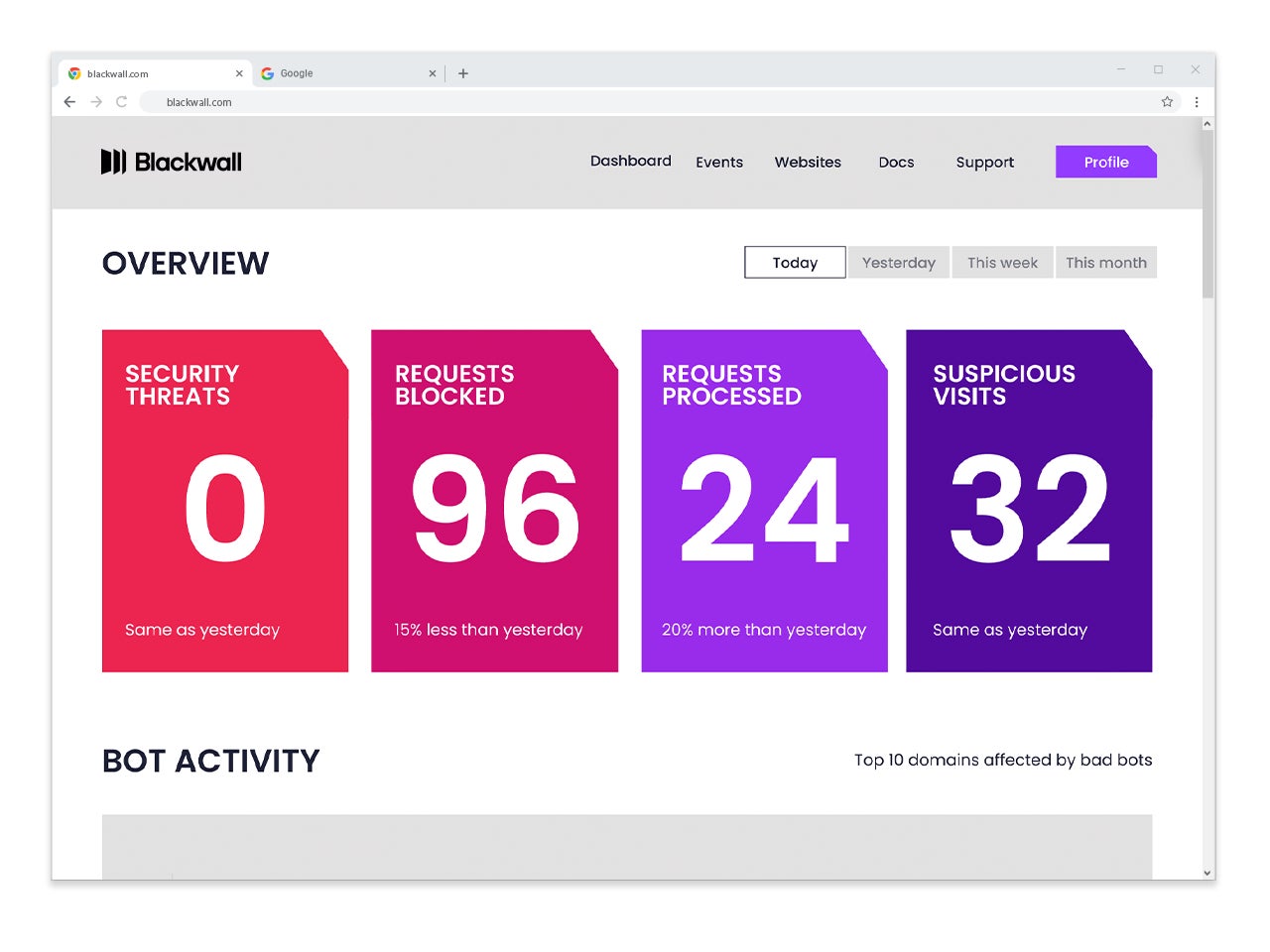Screen dimensions: 1270x952
Task: Click the browser forward arrow
Action: point(96,102)
